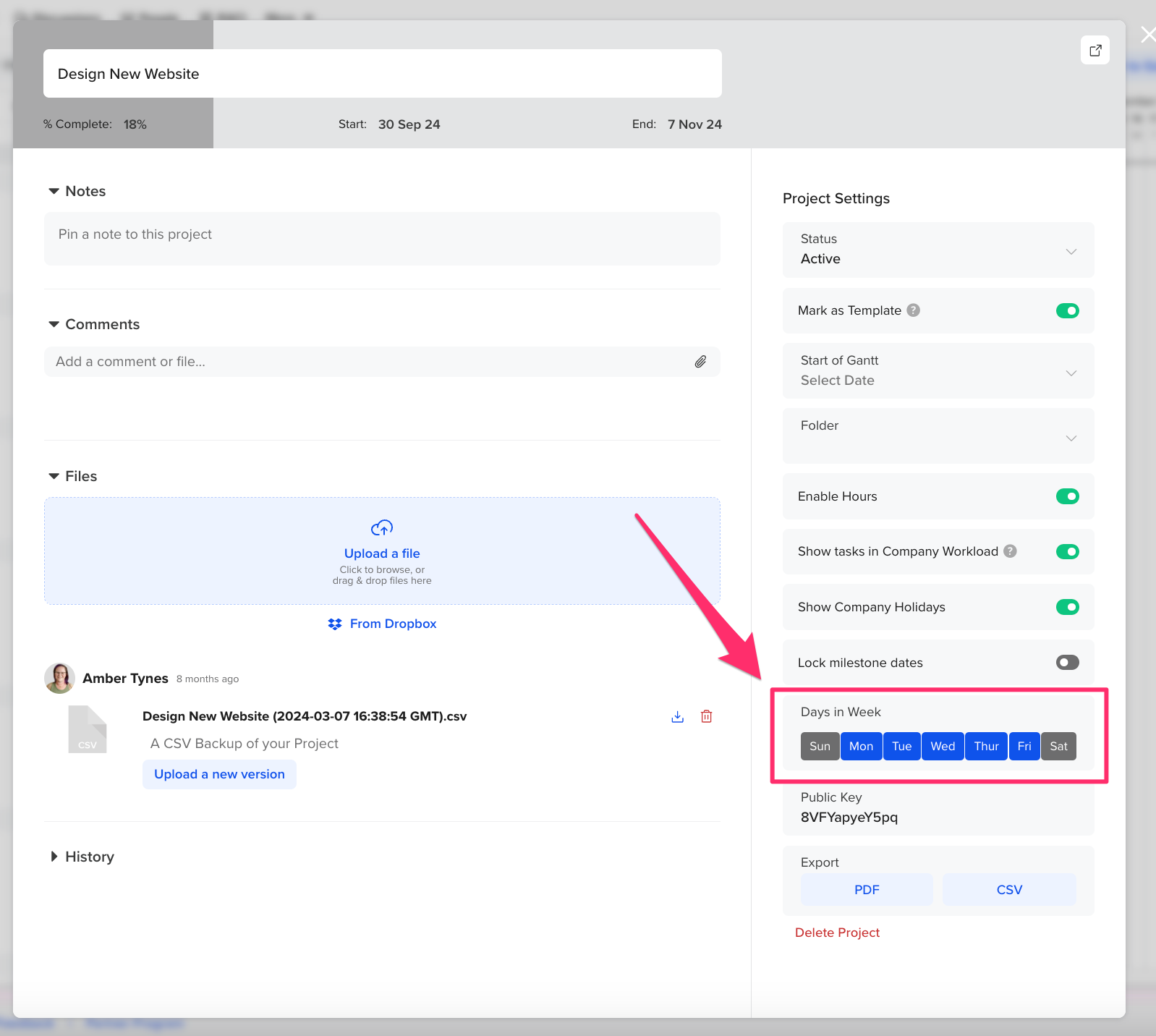
Task: Click the Mark as Template help icon
Action: point(914,310)
